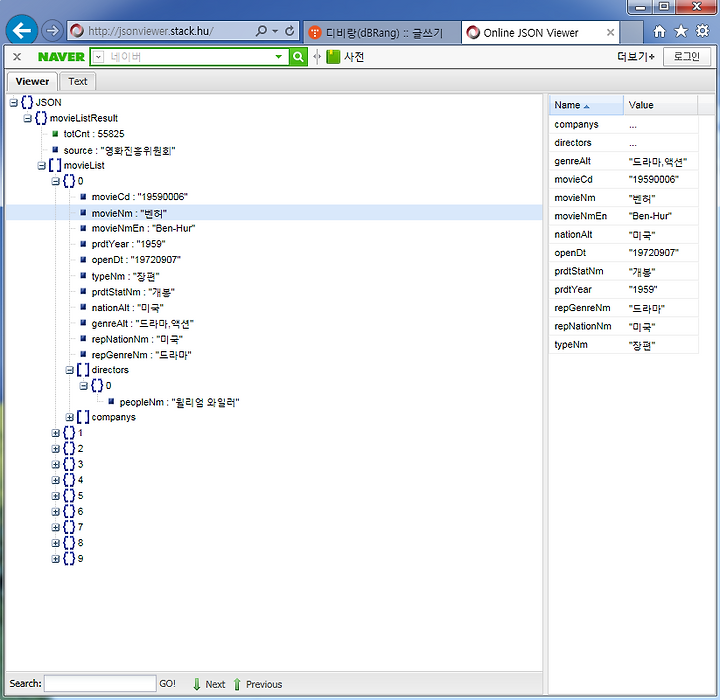Refresh the page with reload icon
The image size is (720, 700).
coord(289,31)
